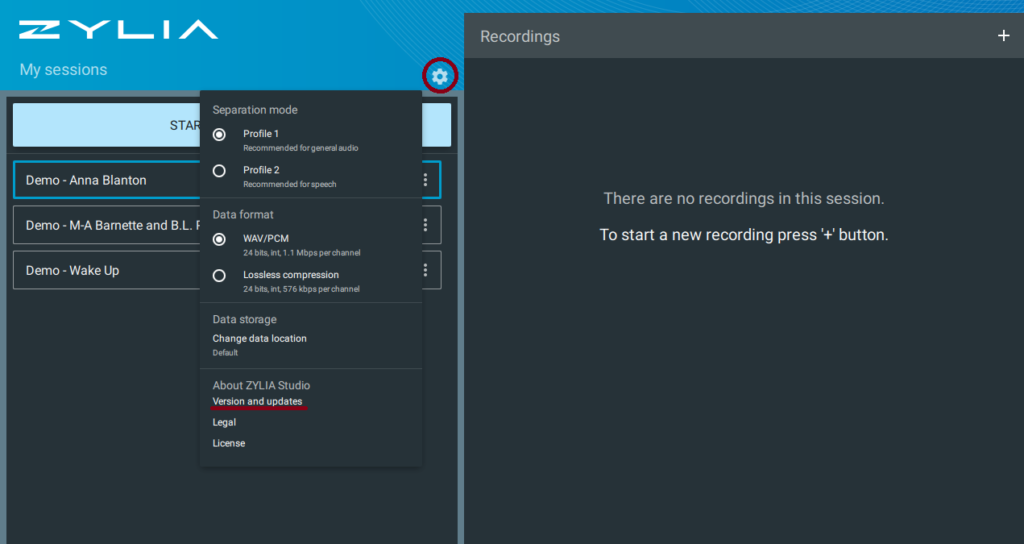1024x544 pixels.
Task: Click the ZYLIA logo
Action: click(118, 30)
